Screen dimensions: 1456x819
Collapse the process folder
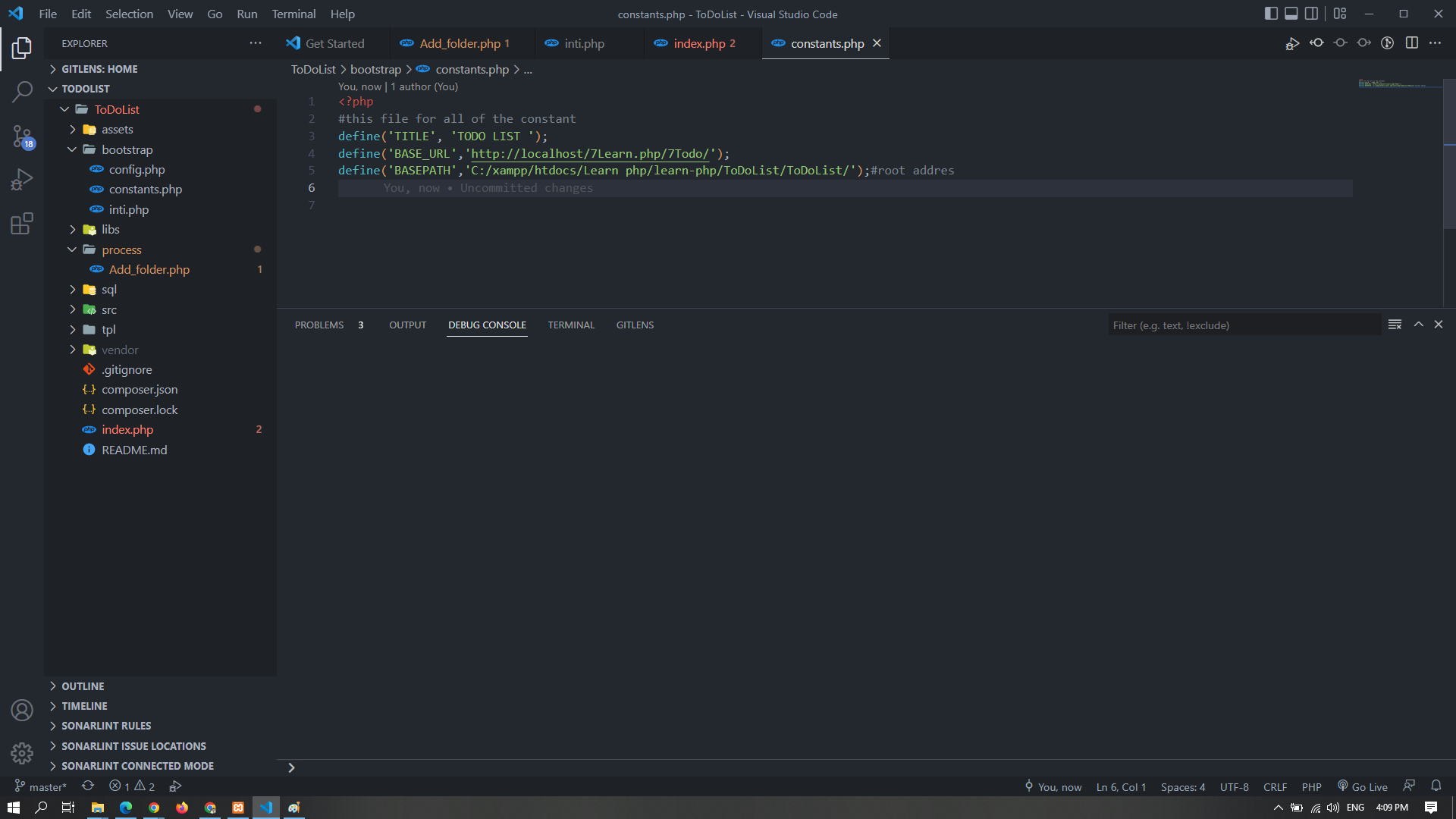[x=160, y=249]
